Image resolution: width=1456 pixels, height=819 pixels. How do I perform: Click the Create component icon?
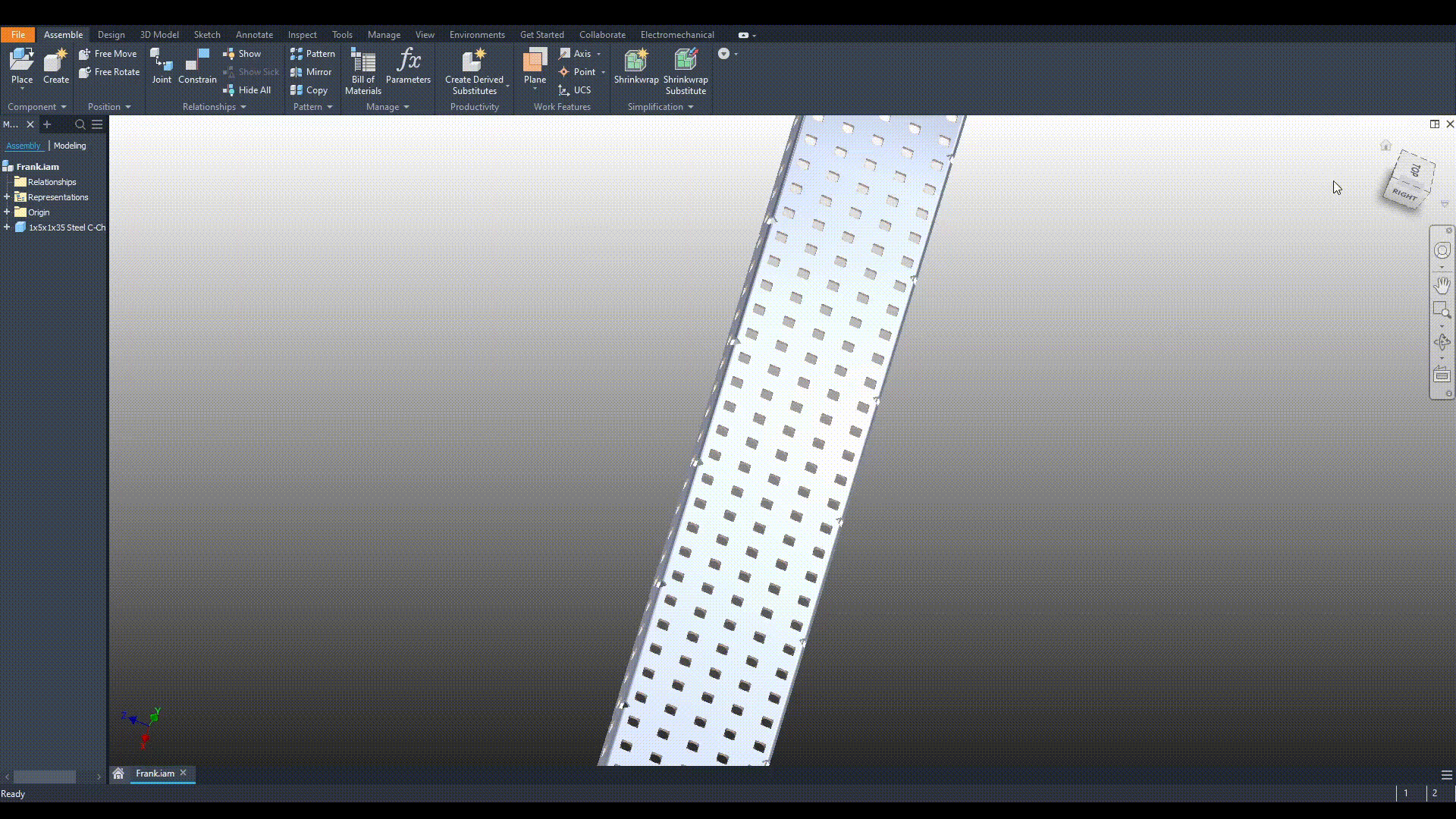point(56,67)
